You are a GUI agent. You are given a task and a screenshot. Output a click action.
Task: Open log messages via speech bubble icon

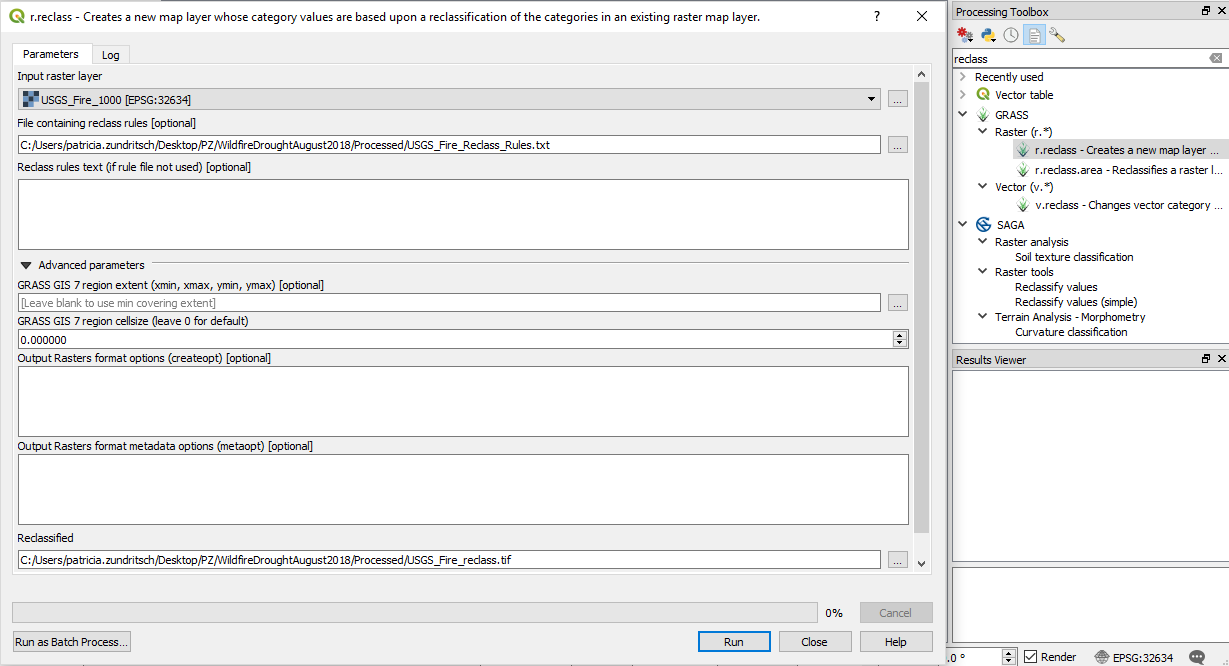pyautogui.click(x=1199, y=656)
